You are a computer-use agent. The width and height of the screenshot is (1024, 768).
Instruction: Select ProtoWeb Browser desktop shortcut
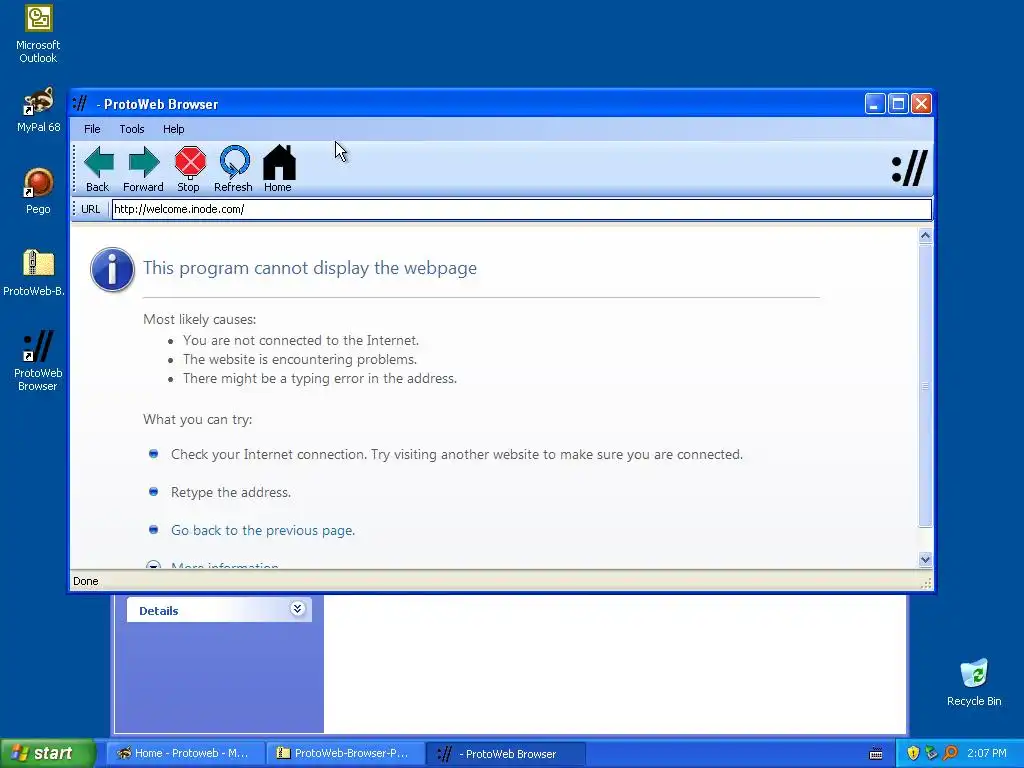coord(38,361)
